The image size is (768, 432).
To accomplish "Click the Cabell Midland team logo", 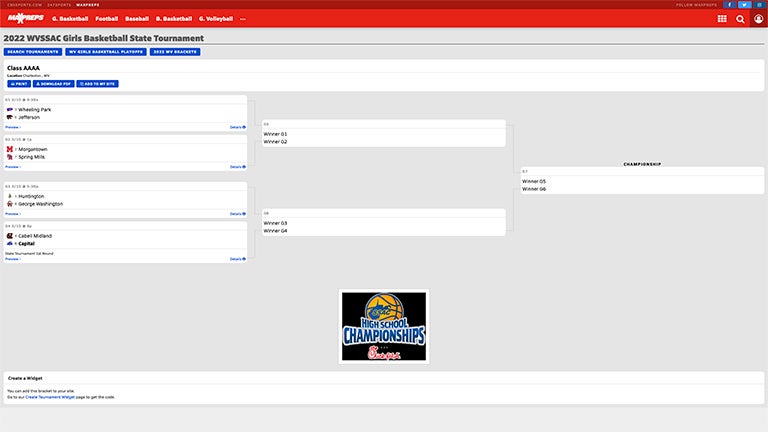I will coord(9,236).
